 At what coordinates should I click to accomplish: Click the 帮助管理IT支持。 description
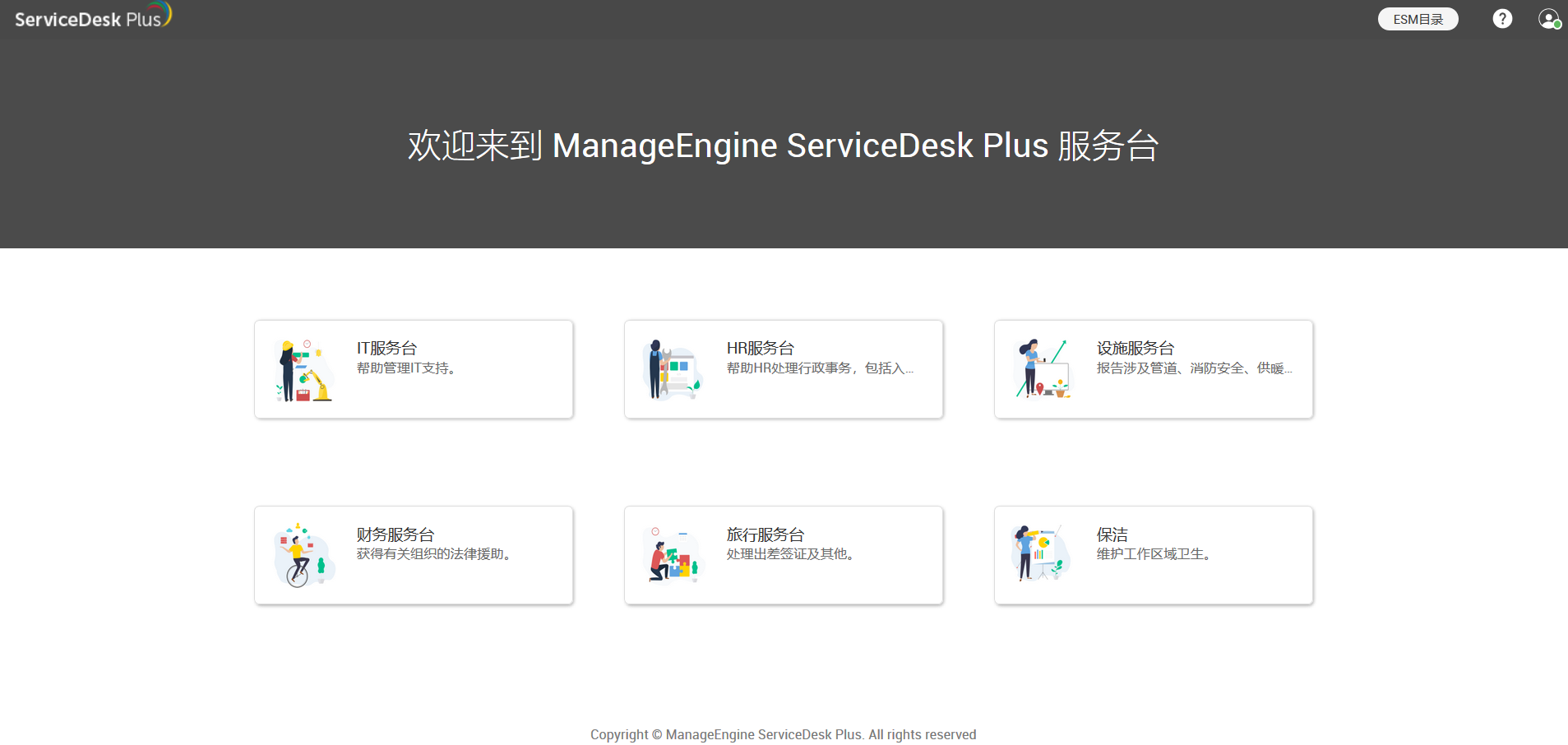click(x=406, y=368)
